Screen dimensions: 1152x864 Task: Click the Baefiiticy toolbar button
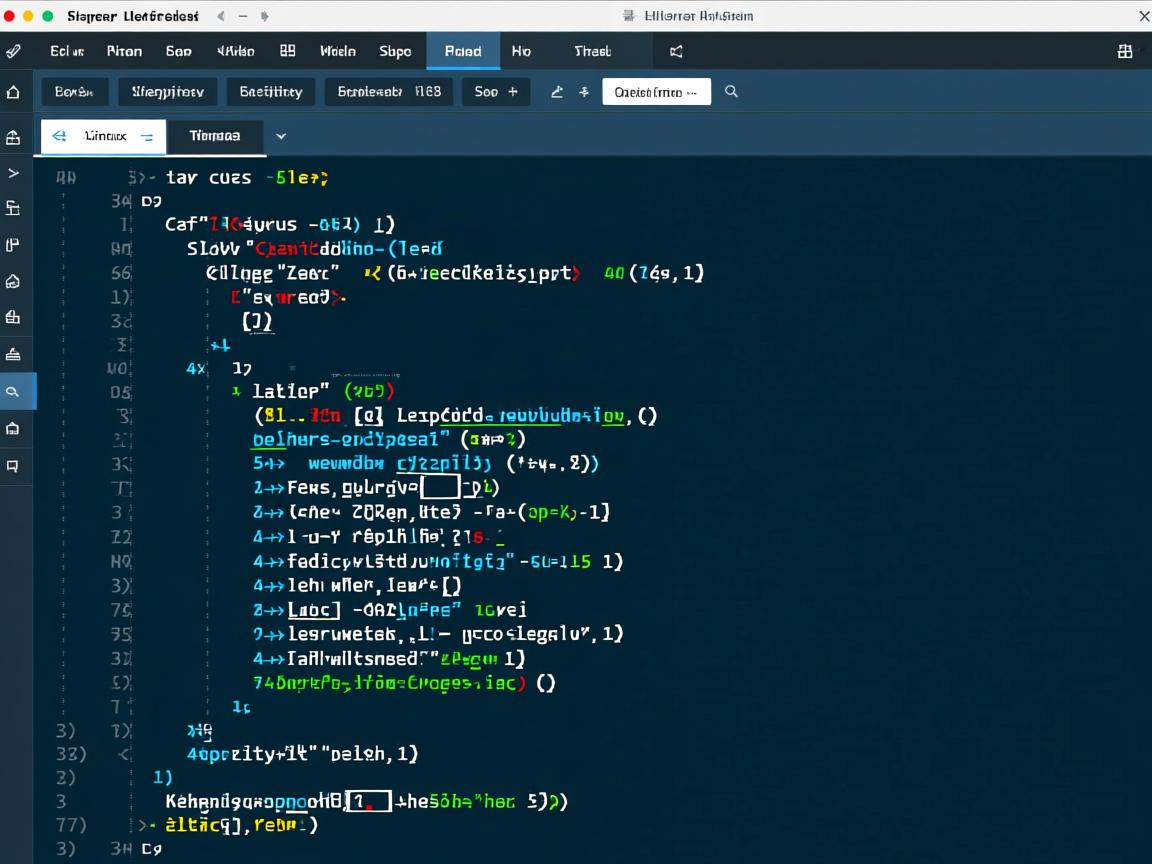point(270,92)
